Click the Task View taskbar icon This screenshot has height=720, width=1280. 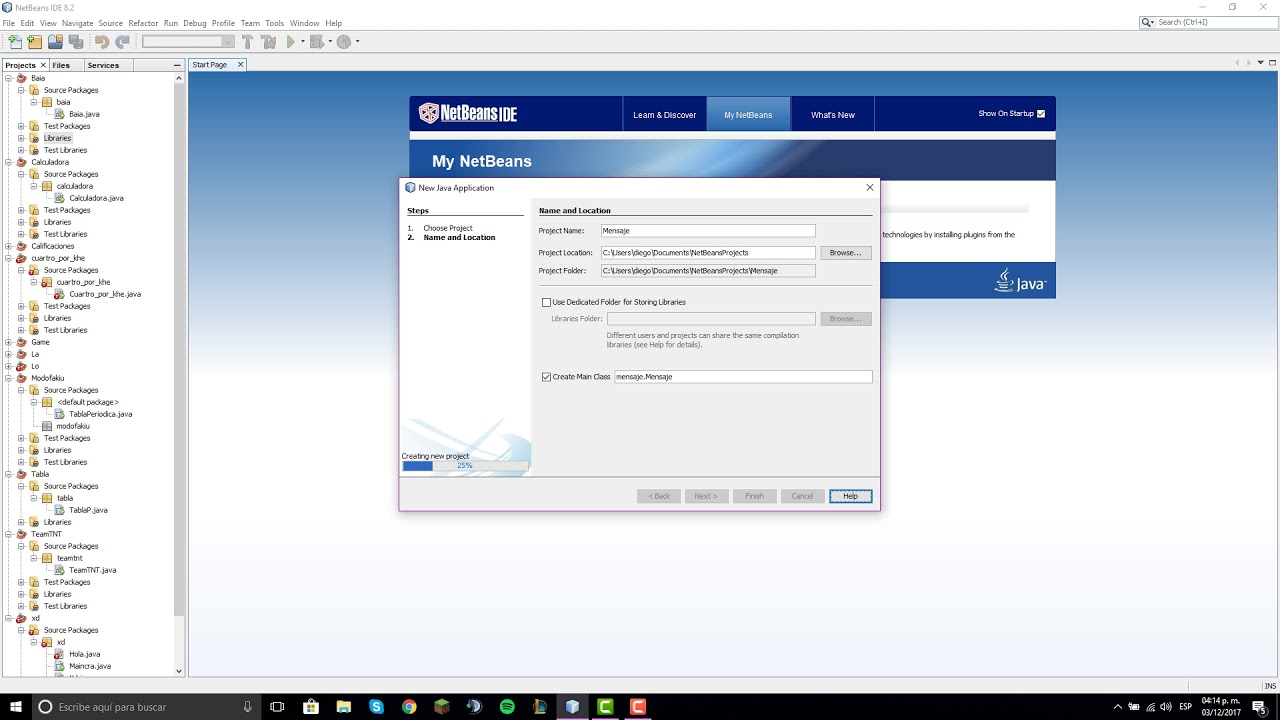278,707
